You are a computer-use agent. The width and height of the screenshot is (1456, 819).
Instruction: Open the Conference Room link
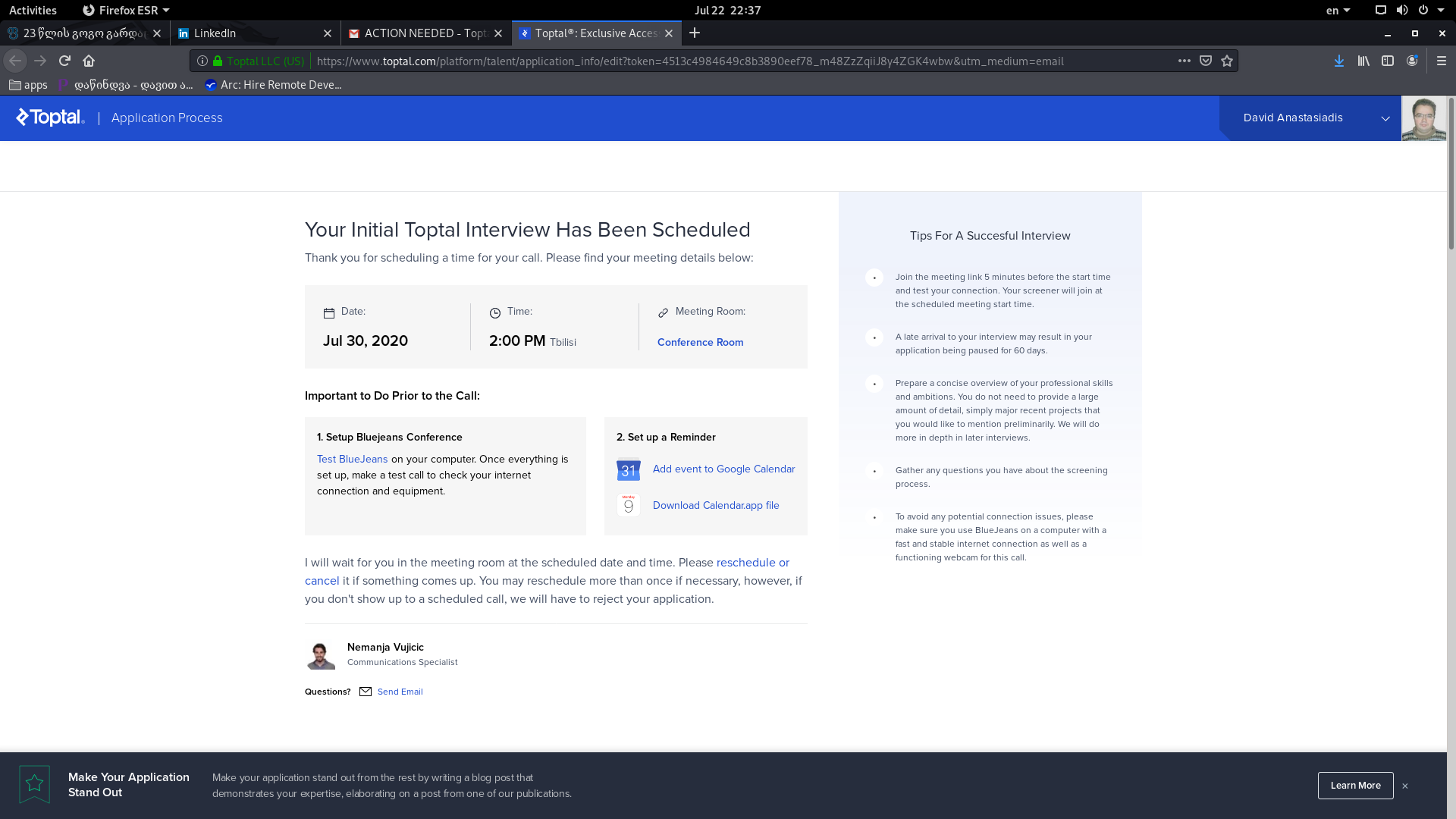tap(700, 342)
